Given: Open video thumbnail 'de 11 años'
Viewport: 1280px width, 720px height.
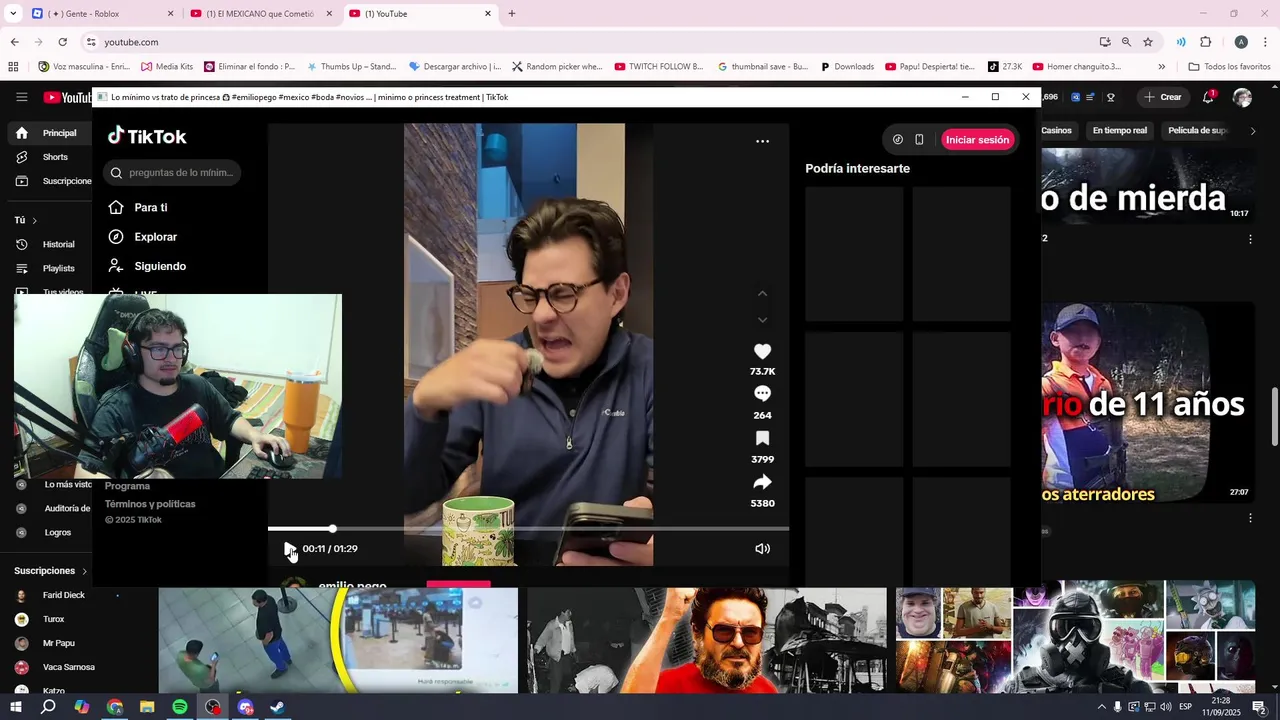Looking at the screenshot, I should (1147, 402).
